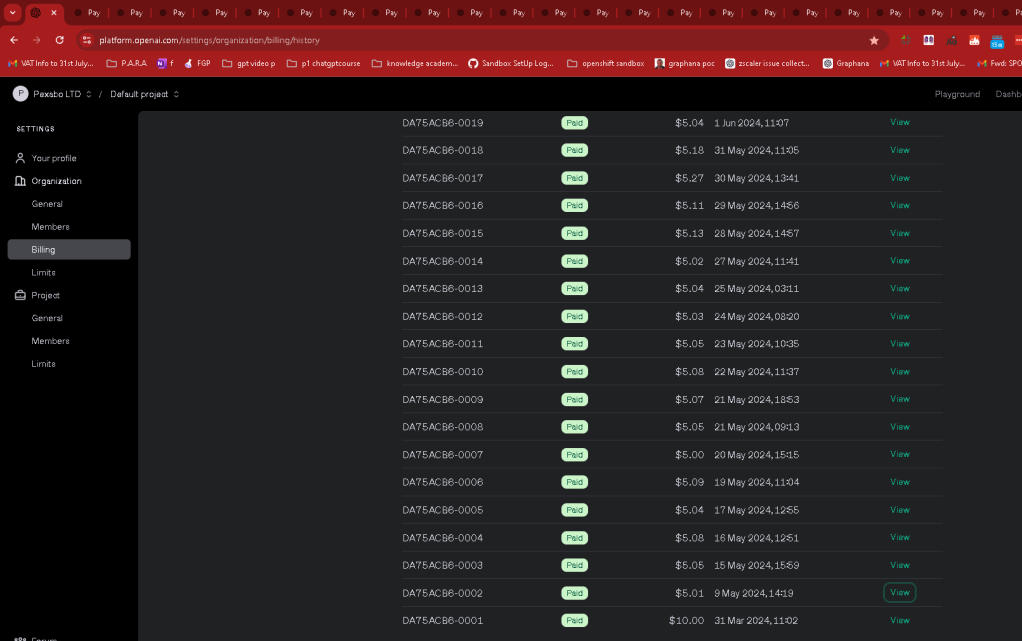View invoice DA75ACB6-0006

point(899,482)
